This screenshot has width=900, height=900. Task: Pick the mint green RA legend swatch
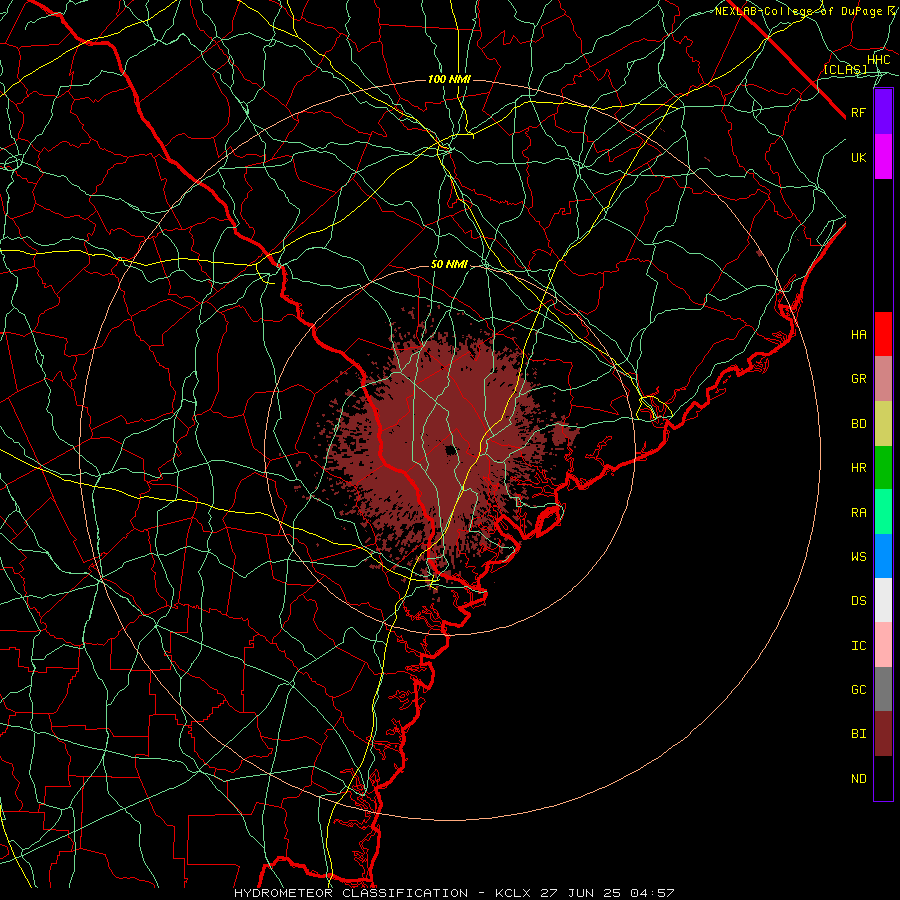click(x=883, y=512)
